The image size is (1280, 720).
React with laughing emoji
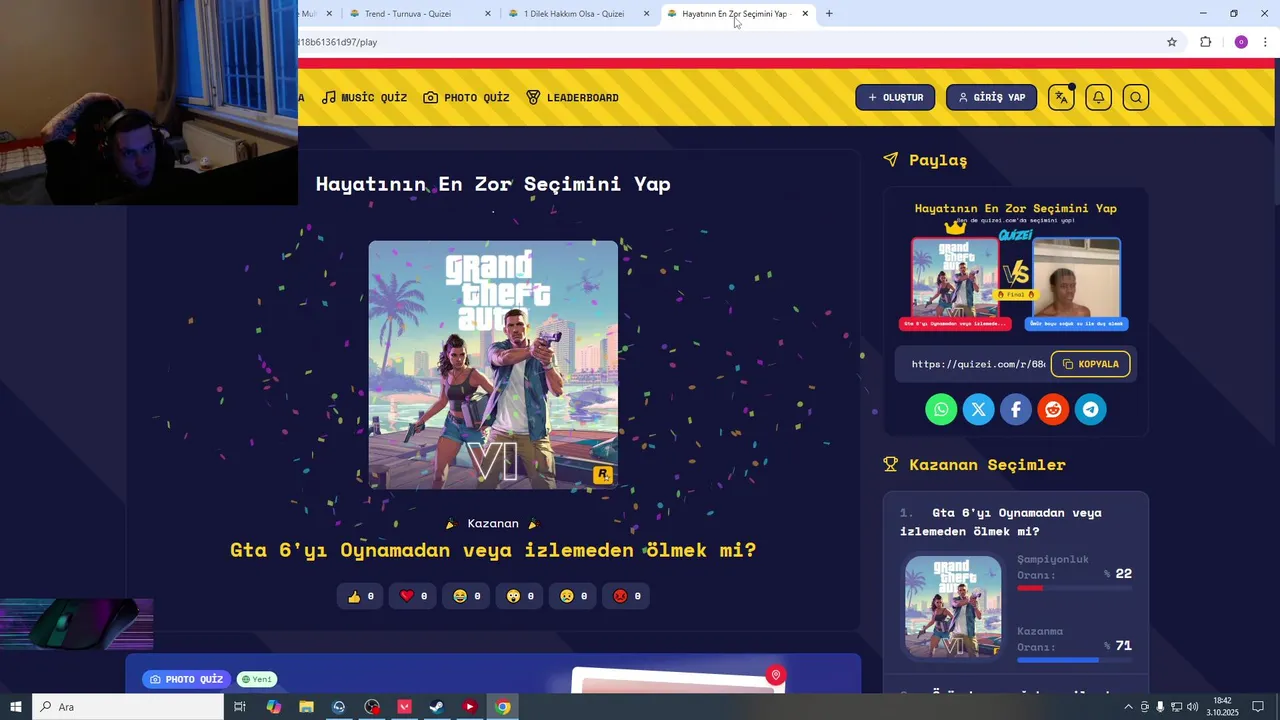466,596
